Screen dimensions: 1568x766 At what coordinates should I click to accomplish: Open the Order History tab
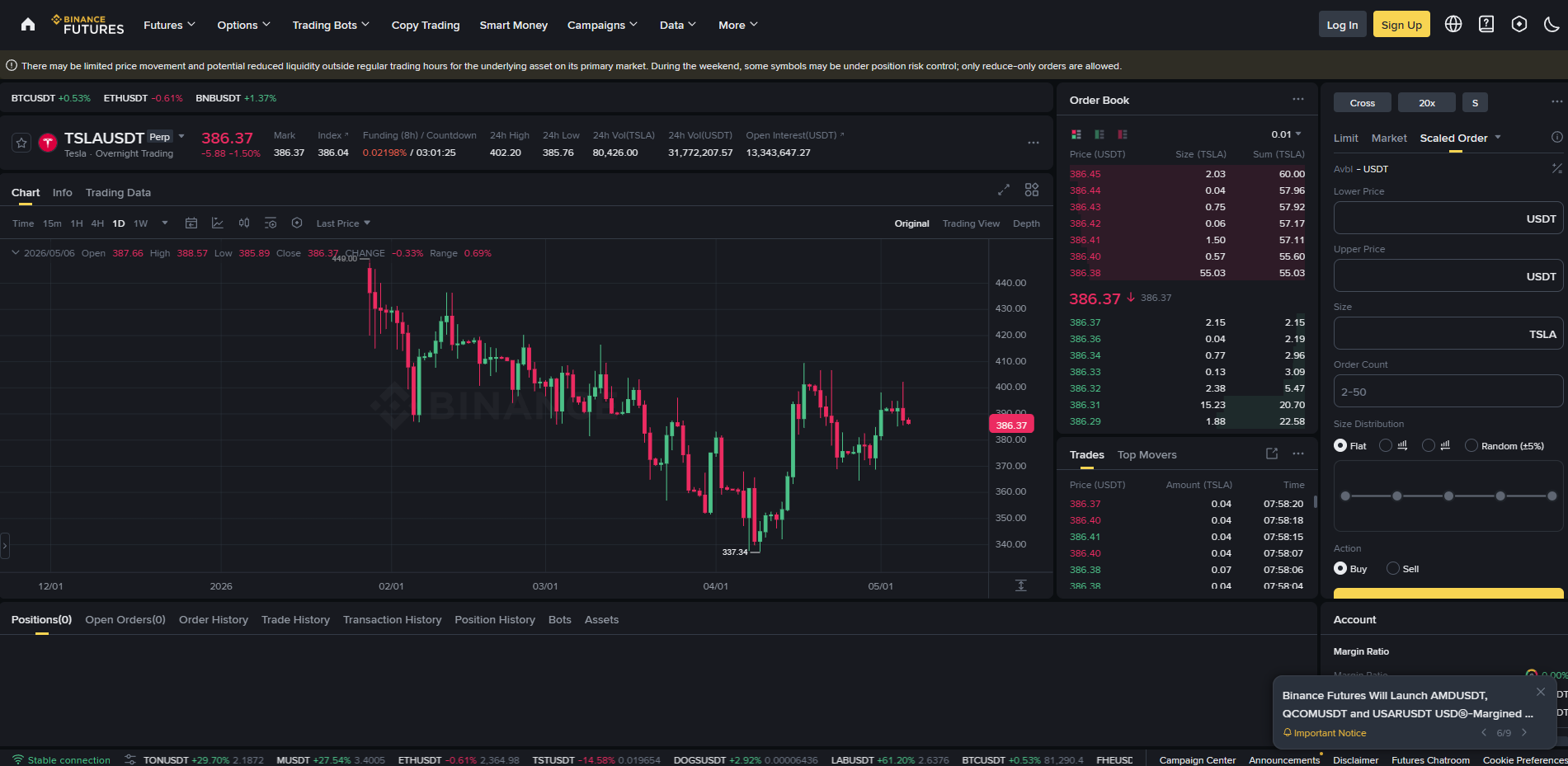(214, 619)
